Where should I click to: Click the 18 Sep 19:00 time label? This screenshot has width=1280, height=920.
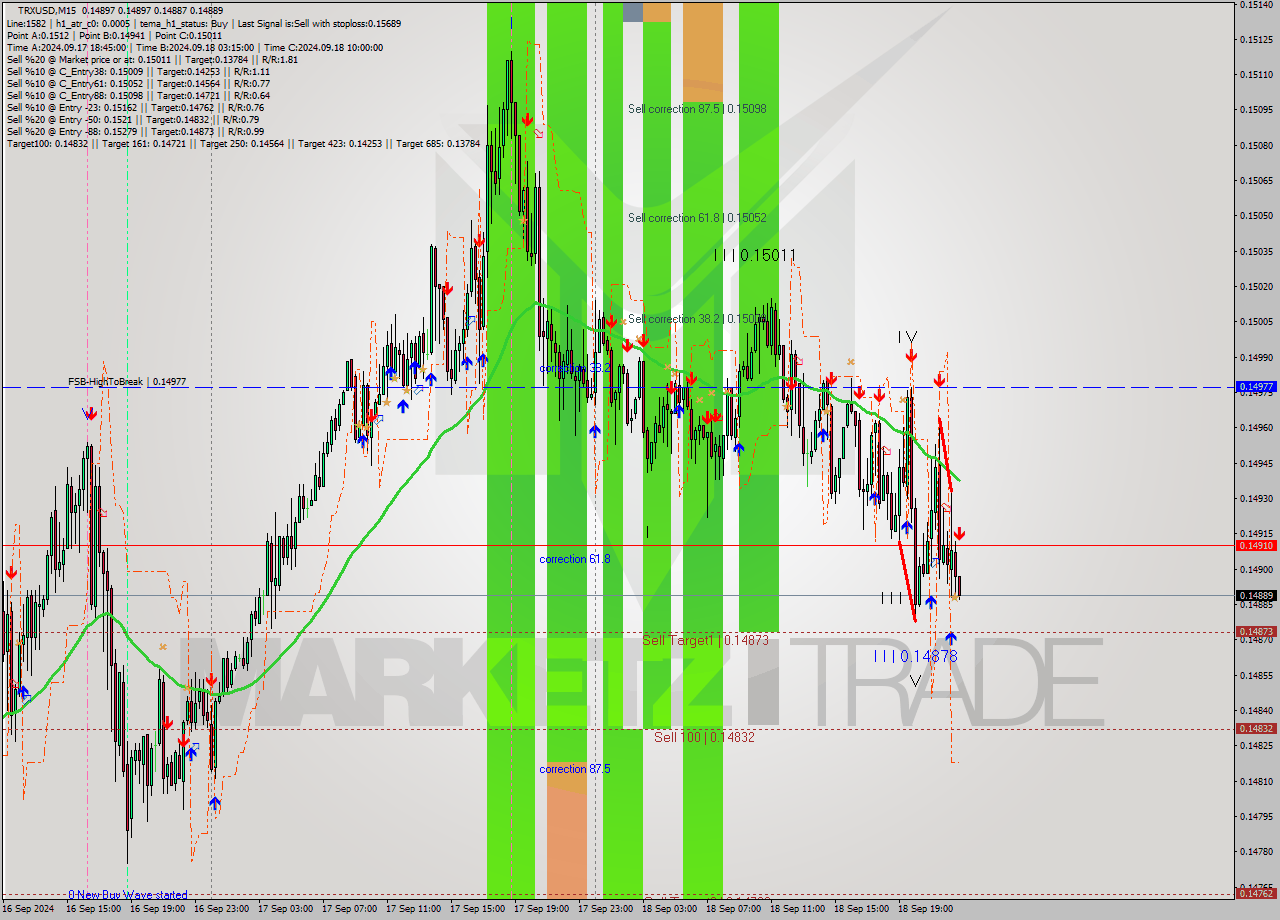(925, 909)
